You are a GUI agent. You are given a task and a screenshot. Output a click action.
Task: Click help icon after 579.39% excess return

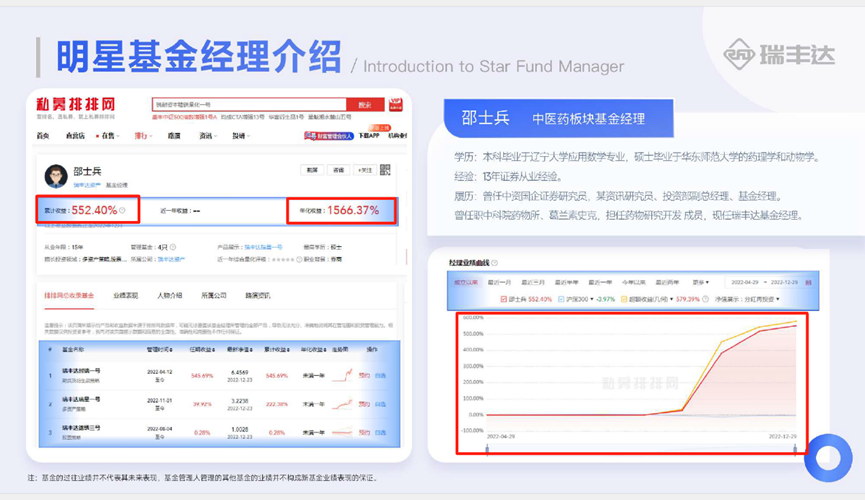[x=705, y=299]
